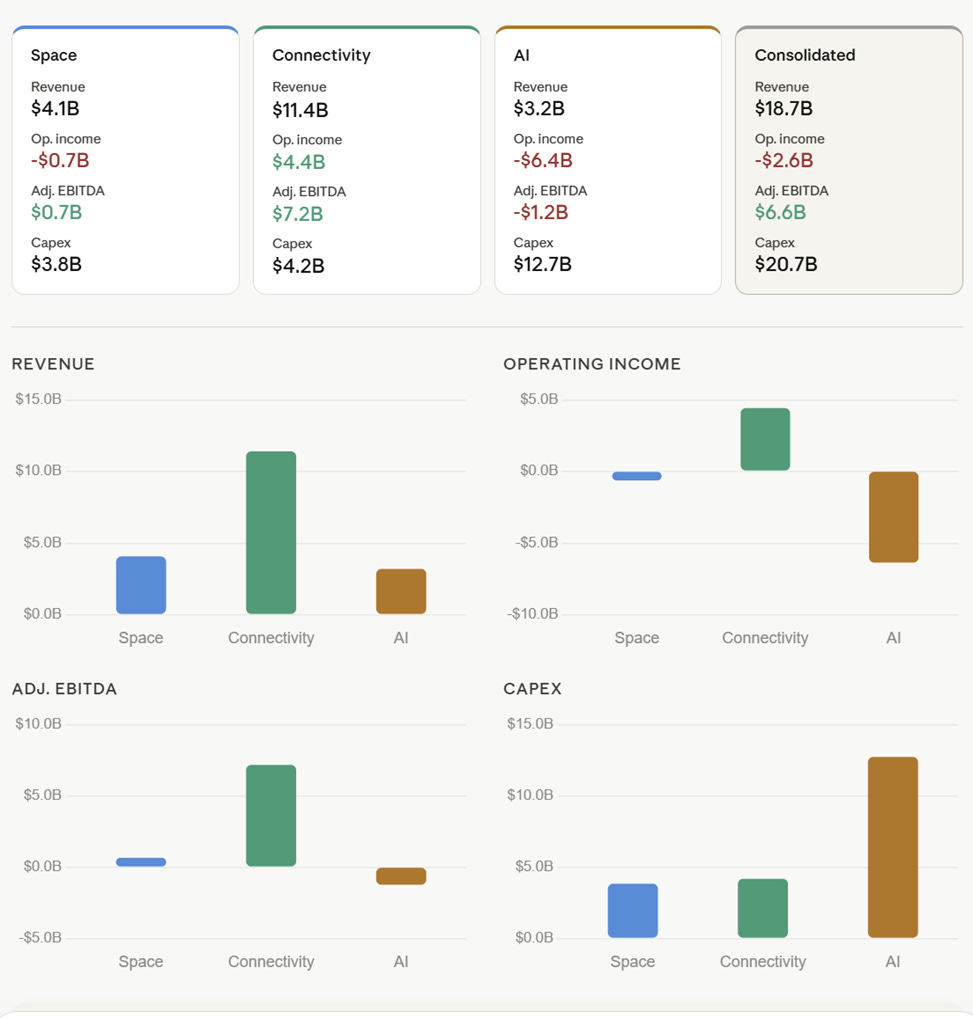Select Space bar in Capex chart
The height and width of the screenshot is (1019, 973).
coord(632,910)
